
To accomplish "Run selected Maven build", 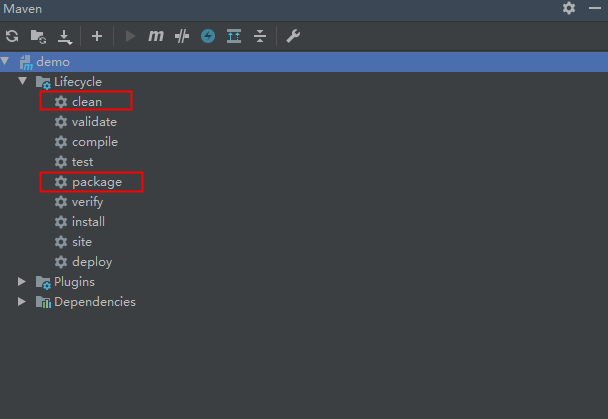I will 130,36.
